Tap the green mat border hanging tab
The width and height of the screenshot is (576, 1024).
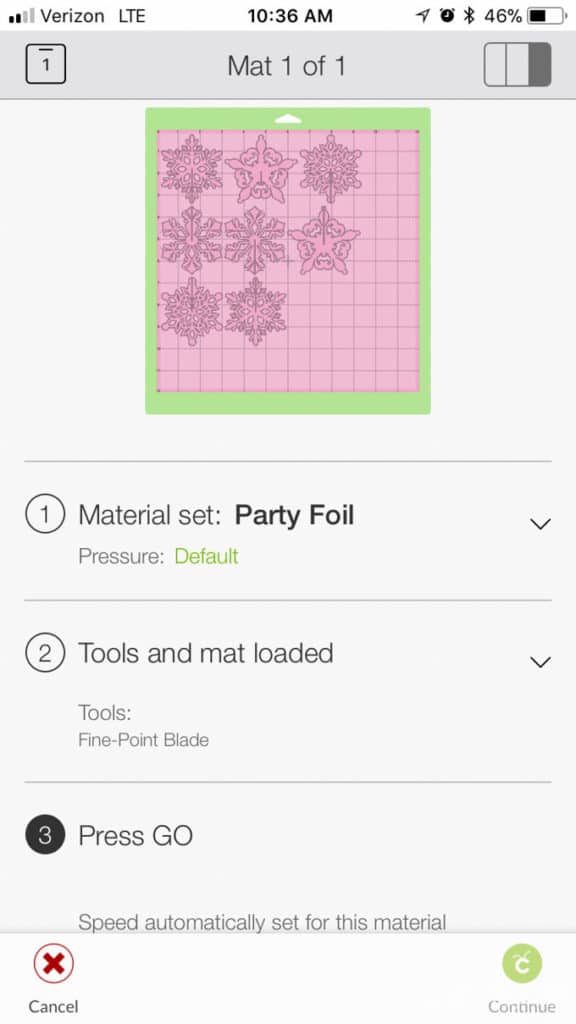tap(288, 119)
